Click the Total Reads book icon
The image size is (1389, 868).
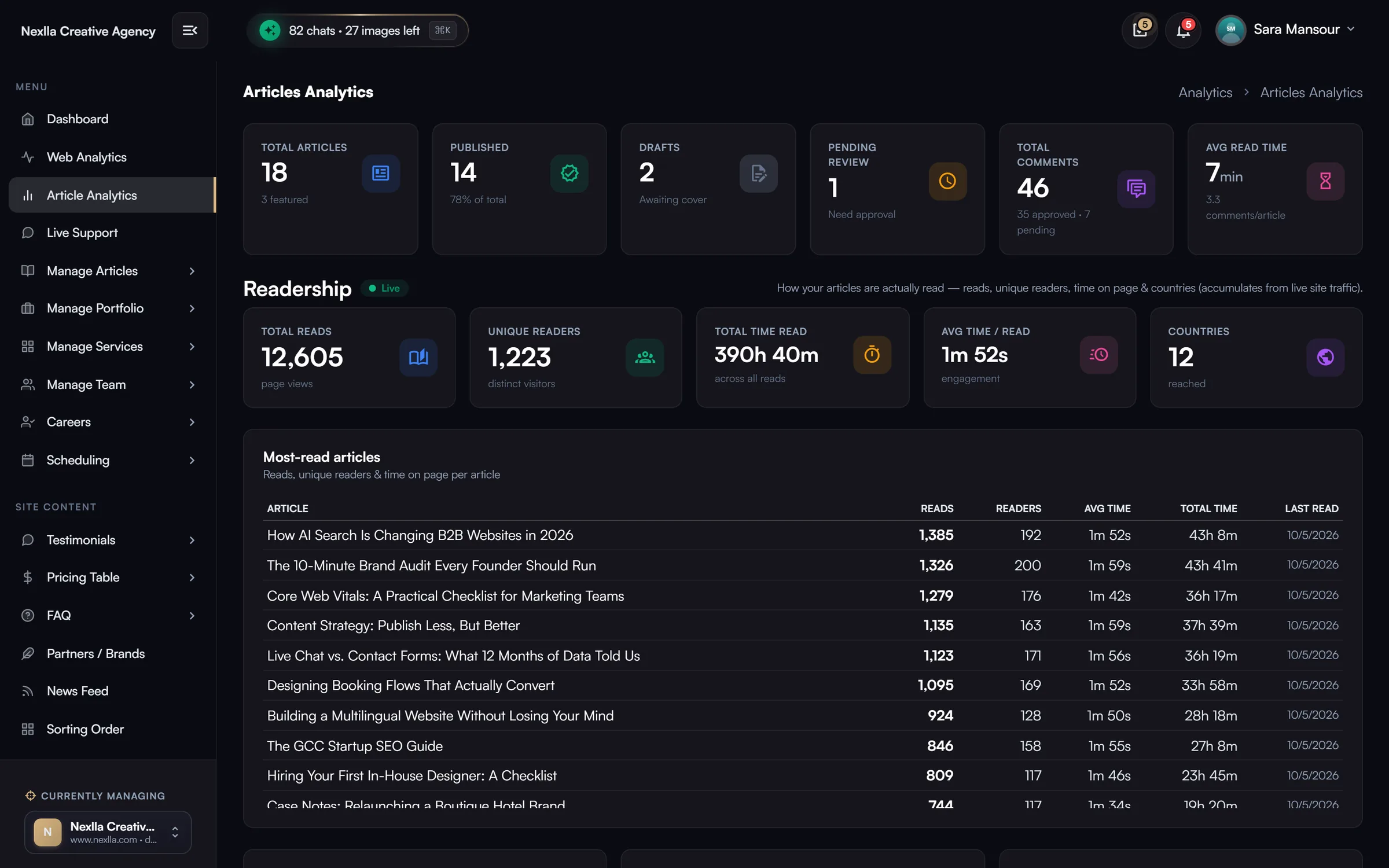point(418,357)
